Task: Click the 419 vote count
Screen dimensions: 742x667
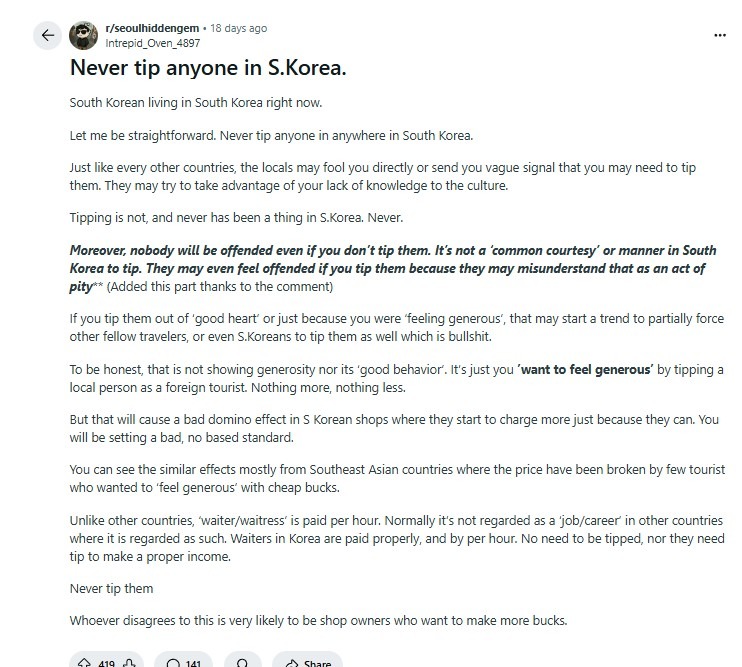Action: click(x=106, y=663)
